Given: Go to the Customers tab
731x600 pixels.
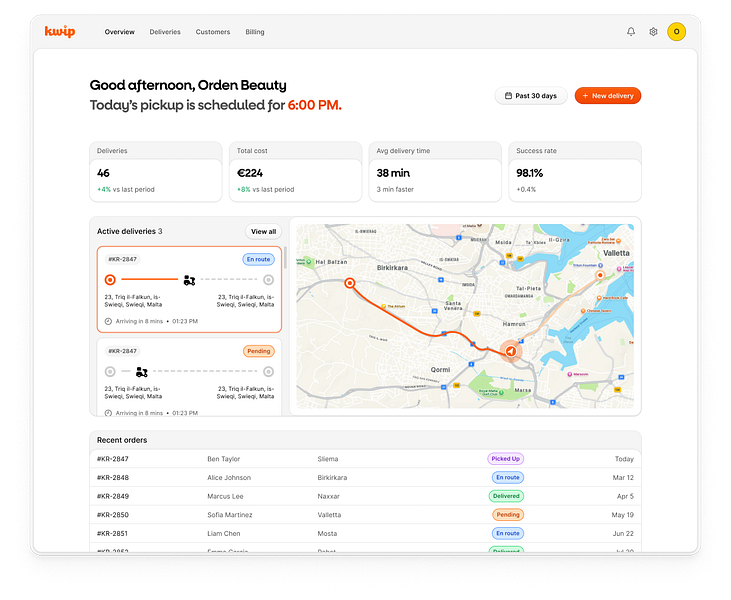Looking at the screenshot, I should pos(213,32).
